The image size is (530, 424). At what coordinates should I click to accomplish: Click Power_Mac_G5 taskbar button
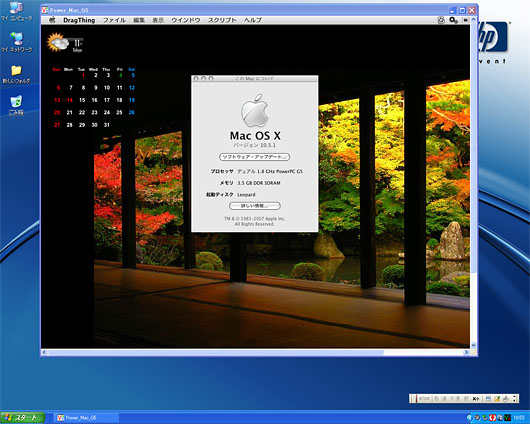pyautogui.click(x=87, y=418)
